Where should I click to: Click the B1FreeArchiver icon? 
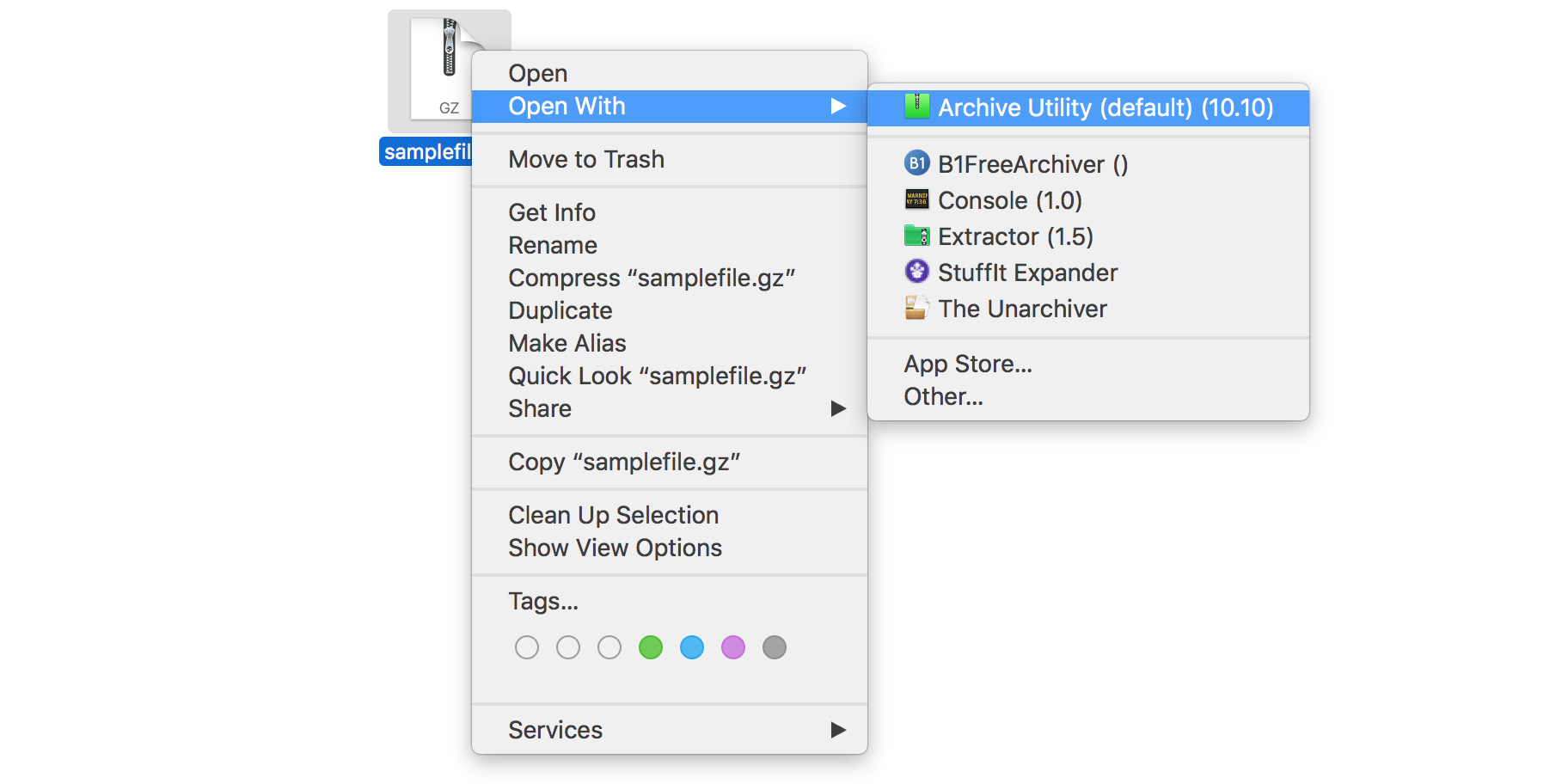[x=917, y=163]
